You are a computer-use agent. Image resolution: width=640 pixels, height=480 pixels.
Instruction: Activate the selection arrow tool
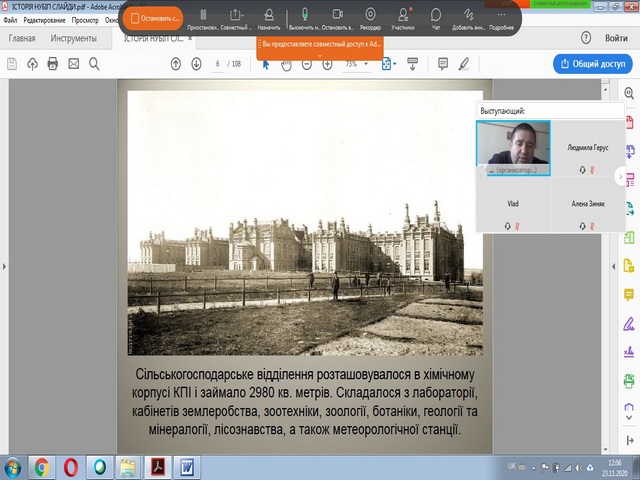[266, 65]
